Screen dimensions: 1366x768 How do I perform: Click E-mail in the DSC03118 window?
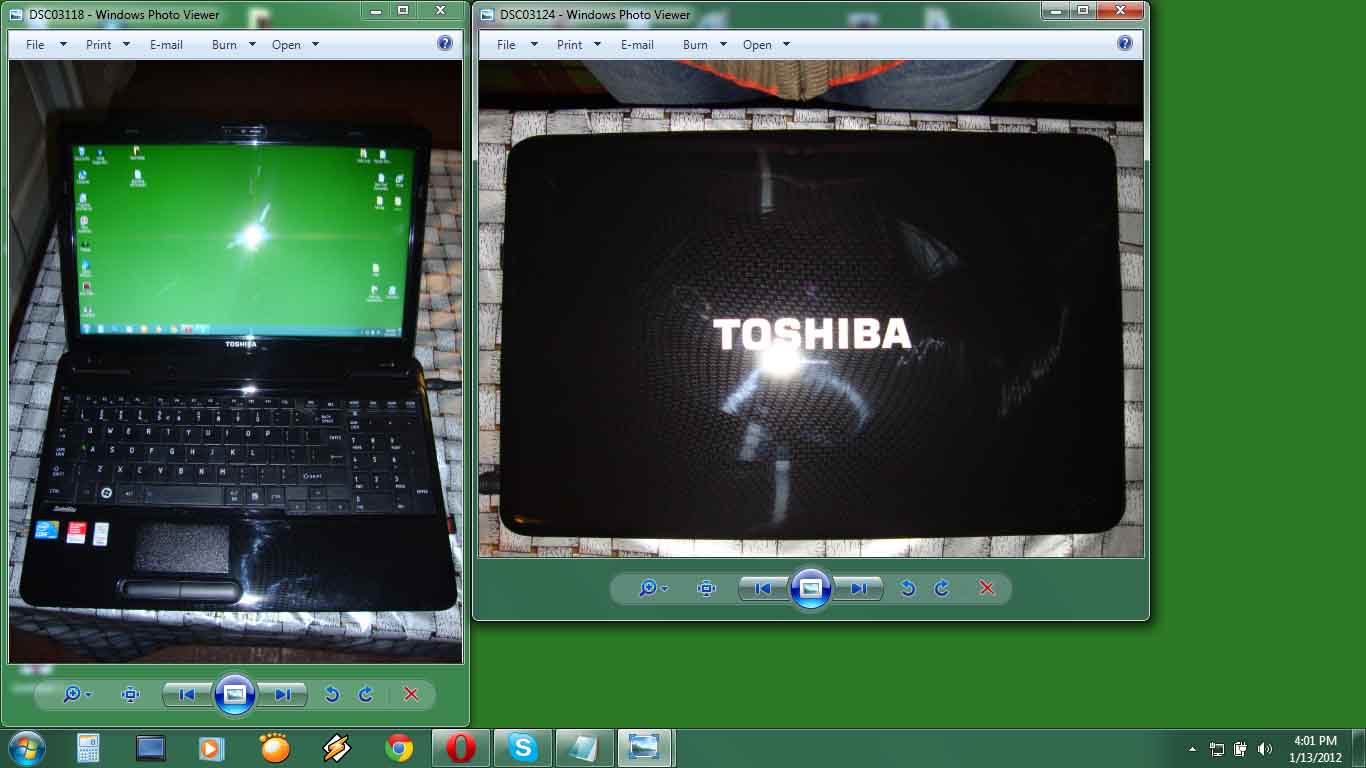[166, 44]
